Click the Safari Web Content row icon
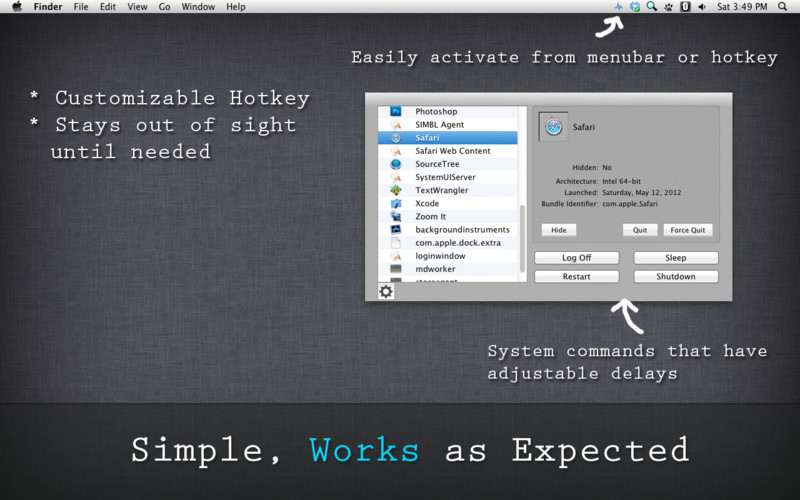 (x=395, y=151)
